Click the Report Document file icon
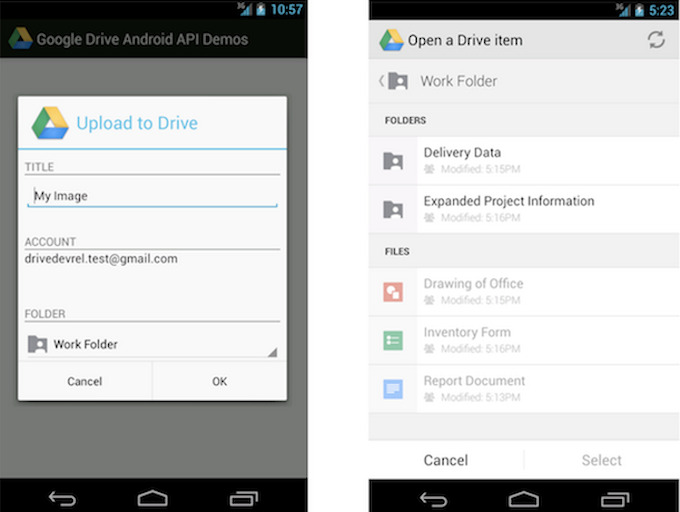Viewport: 680px width, 512px height. [393, 389]
